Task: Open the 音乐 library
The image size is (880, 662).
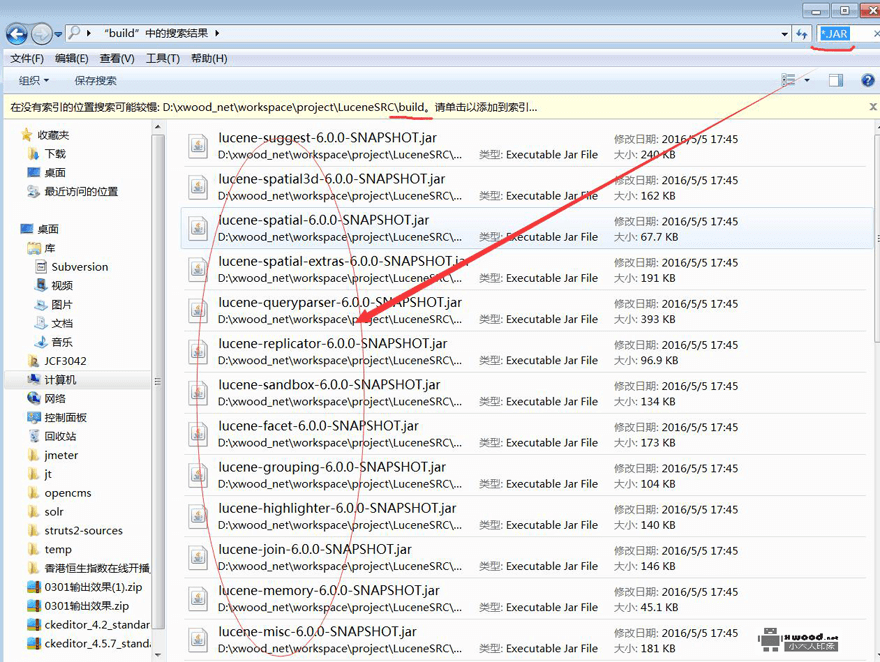Action: click(54, 342)
